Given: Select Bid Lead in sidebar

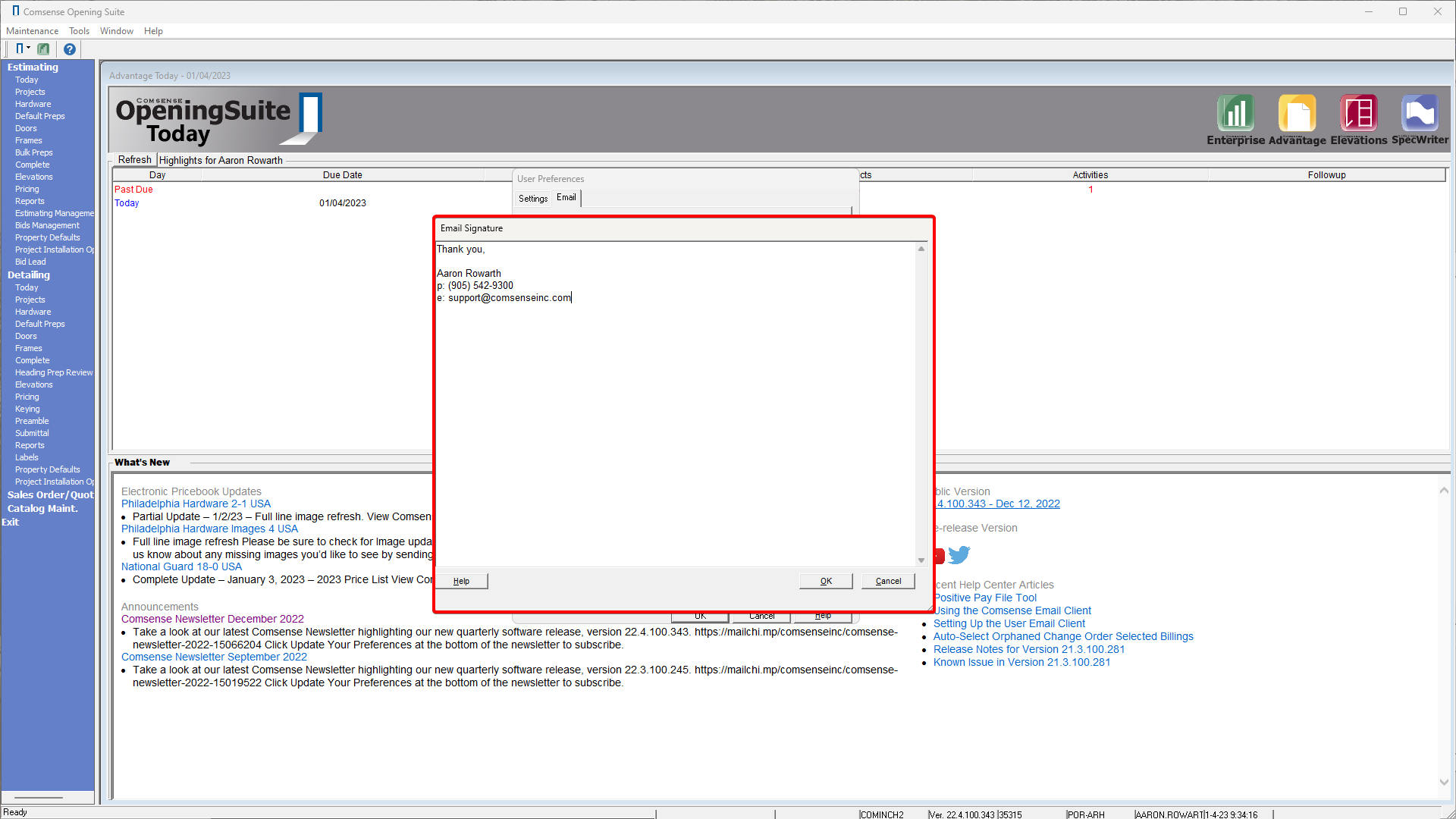Looking at the screenshot, I should click(30, 262).
